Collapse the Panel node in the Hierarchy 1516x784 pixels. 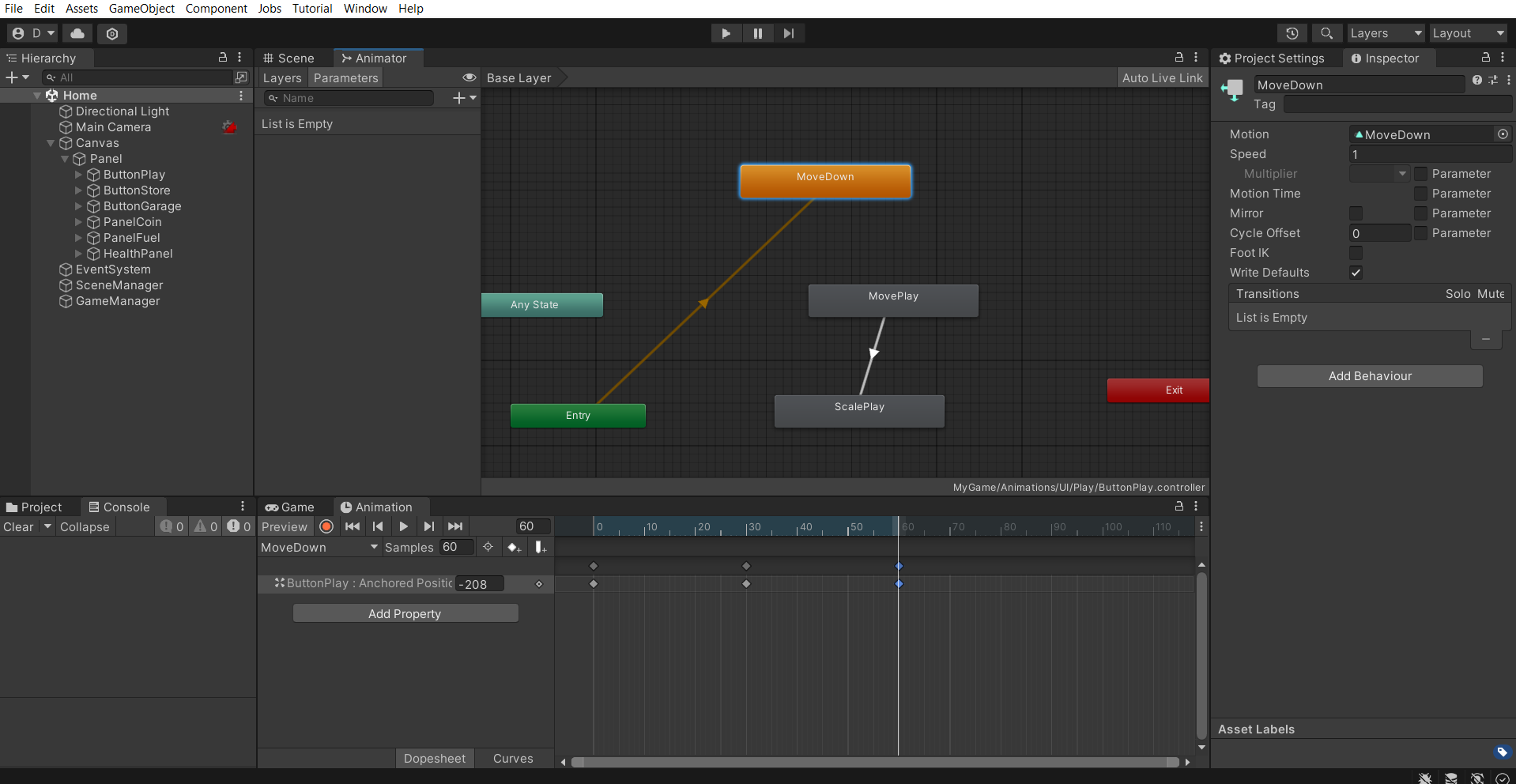(65, 159)
